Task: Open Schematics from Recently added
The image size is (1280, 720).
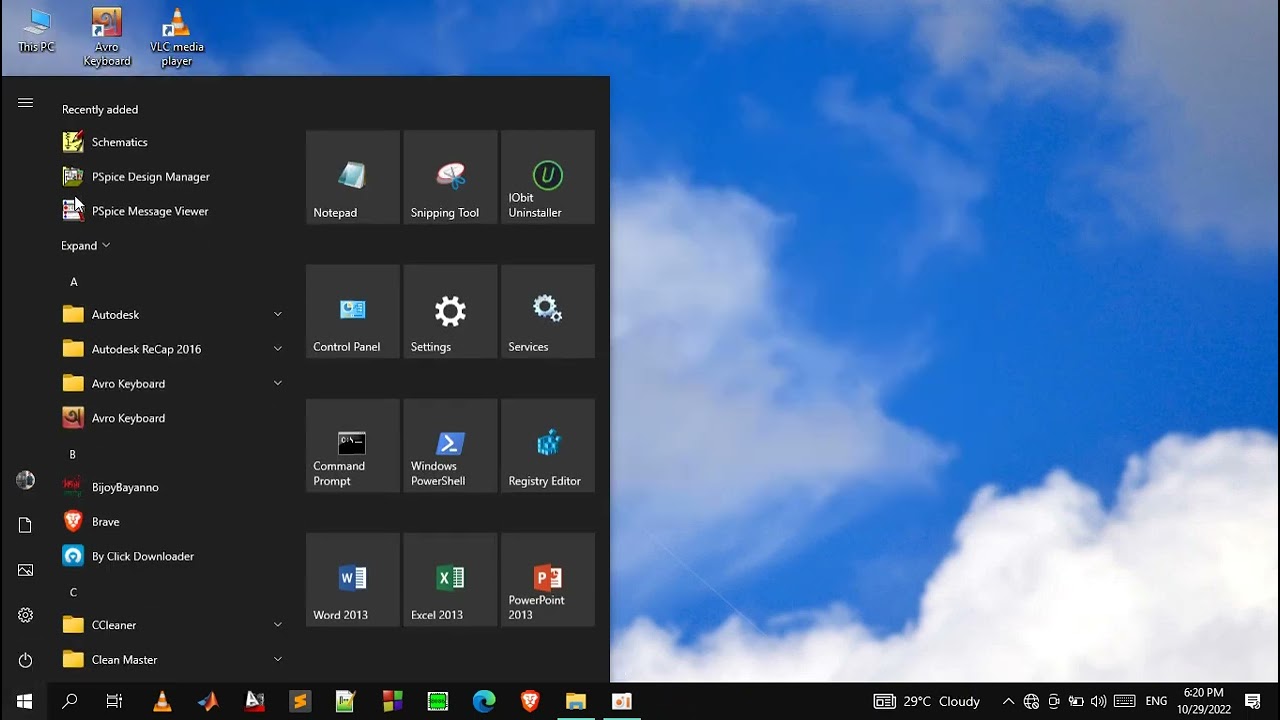Action: point(174,142)
